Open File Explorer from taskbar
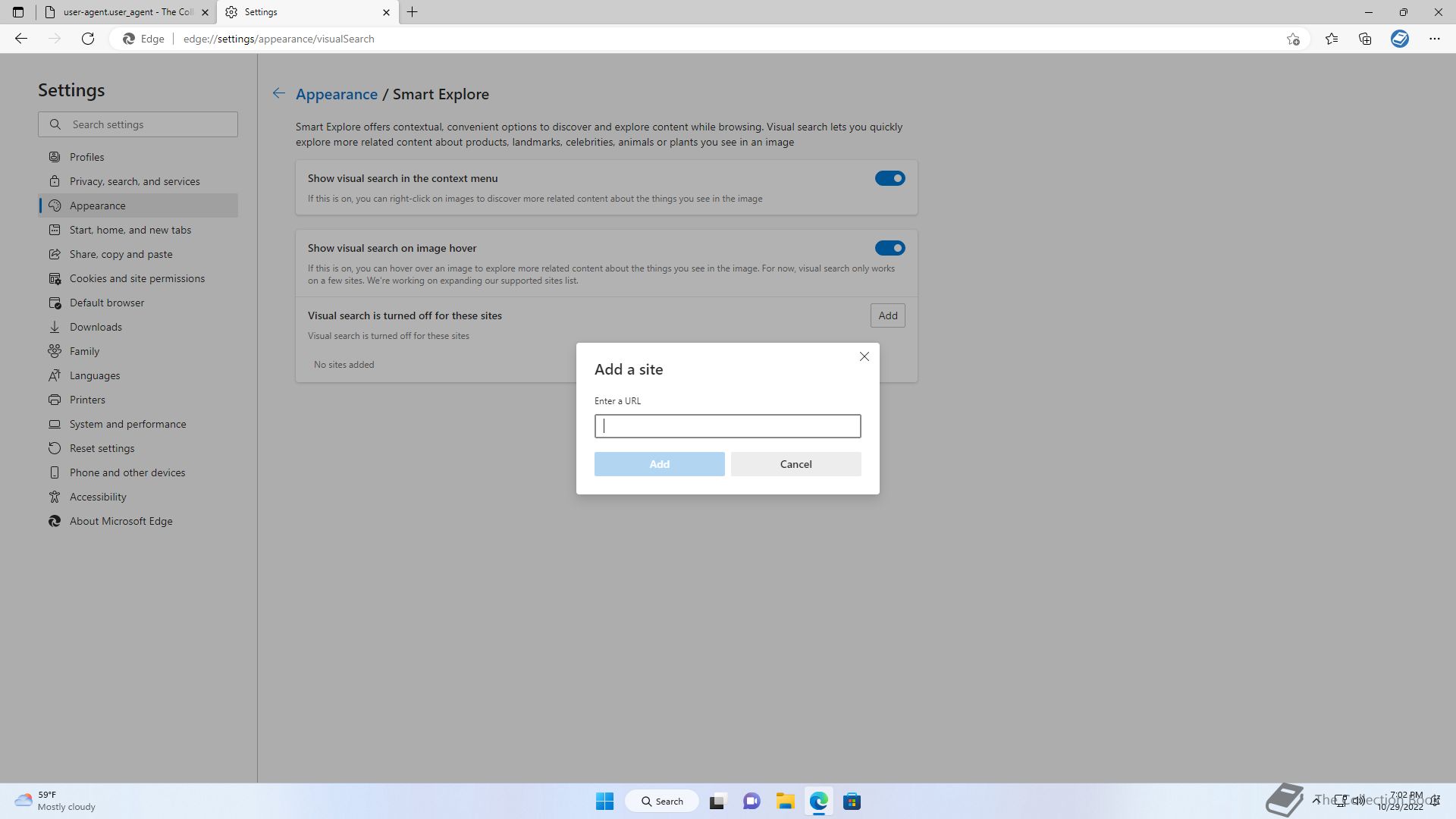The image size is (1456, 819). (785, 802)
